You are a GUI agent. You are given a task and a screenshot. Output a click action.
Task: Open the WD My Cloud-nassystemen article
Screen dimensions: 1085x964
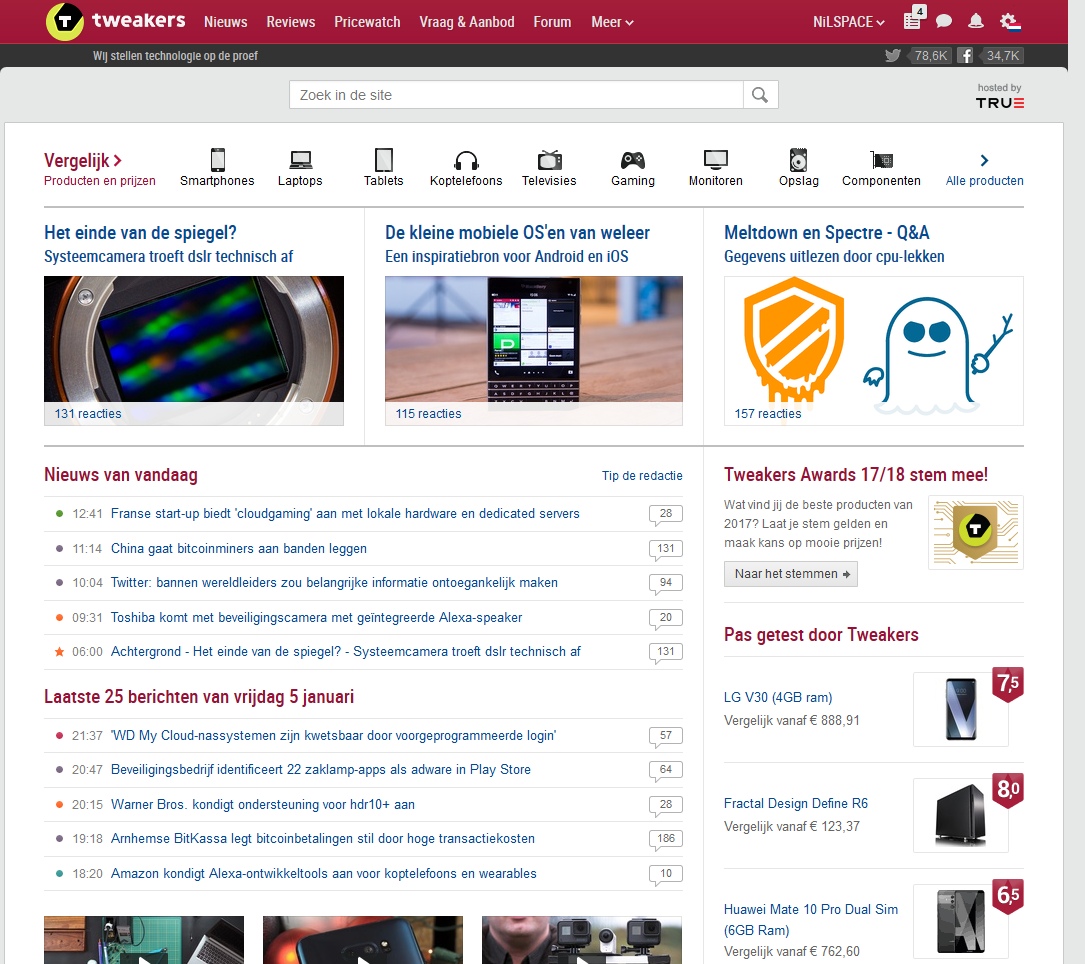[334, 735]
